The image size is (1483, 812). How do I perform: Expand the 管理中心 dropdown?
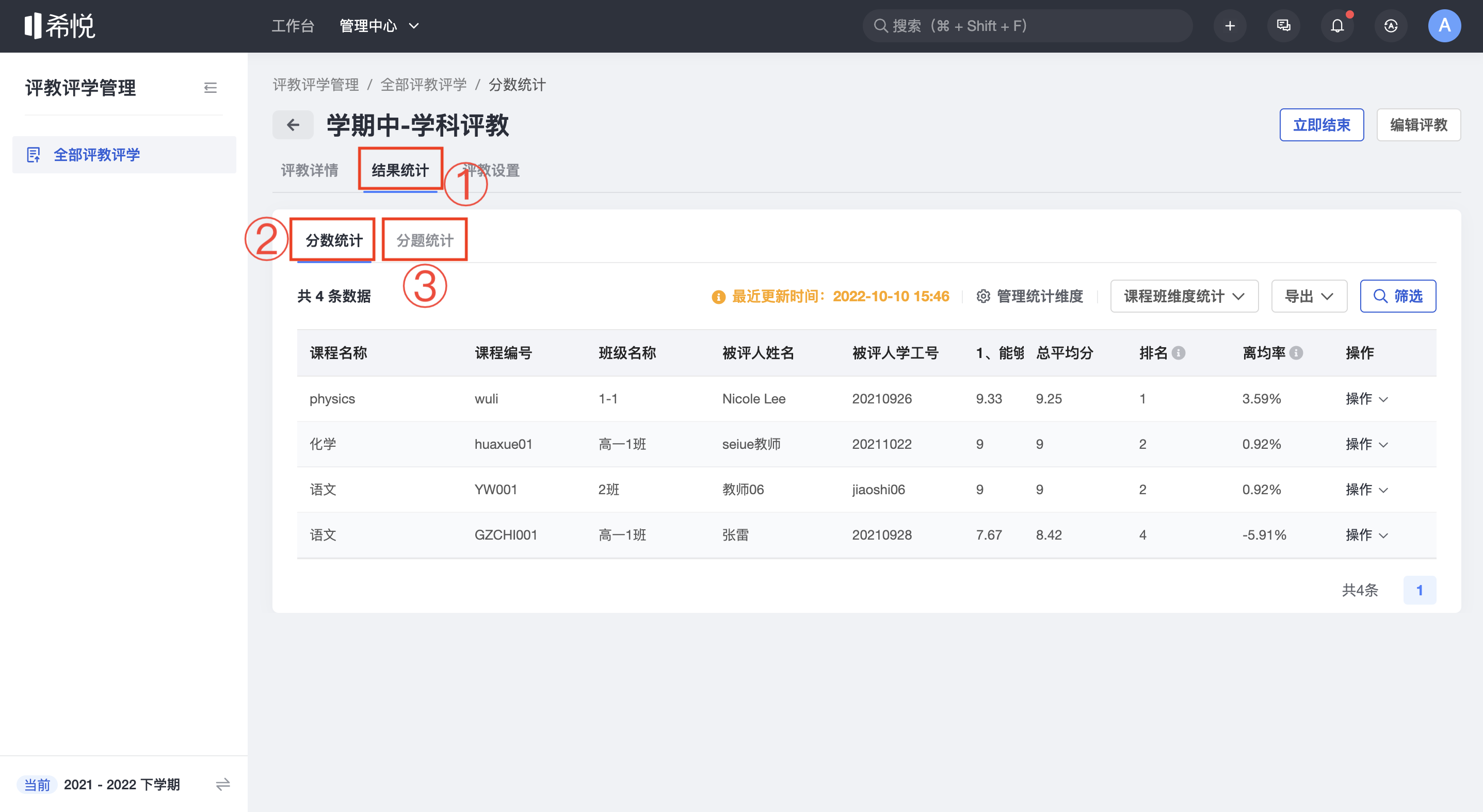[379, 26]
